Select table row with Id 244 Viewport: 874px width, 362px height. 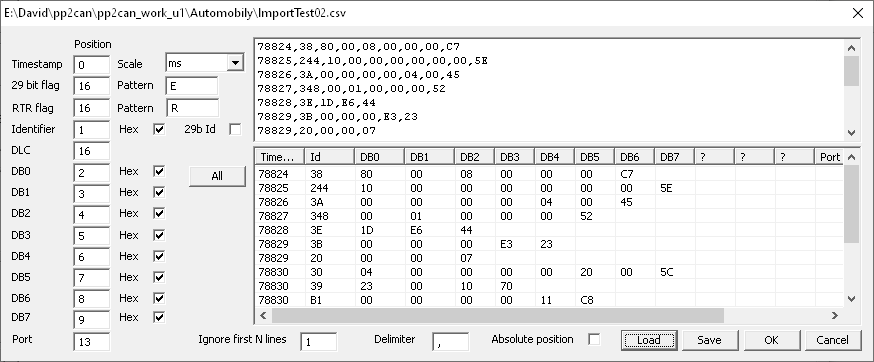[x=550, y=188]
